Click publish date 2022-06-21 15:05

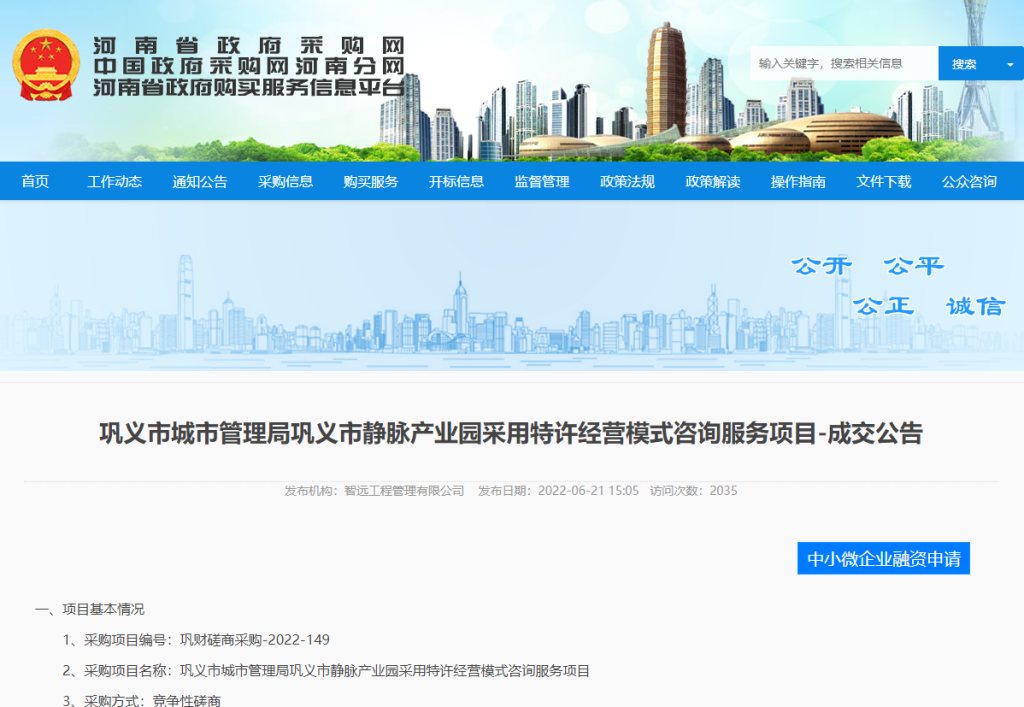coord(588,491)
